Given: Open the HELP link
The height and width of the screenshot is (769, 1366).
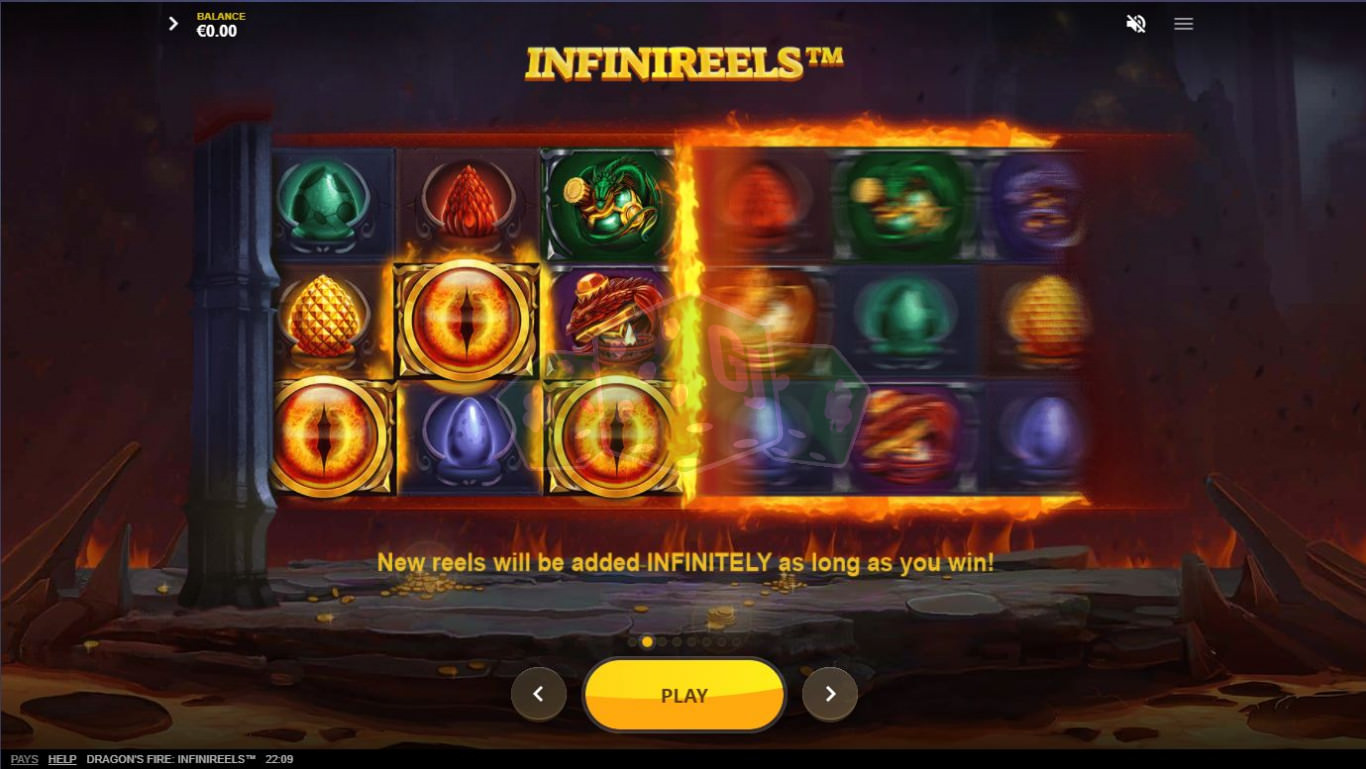Looking at the screenshot, I should (62, 759).
